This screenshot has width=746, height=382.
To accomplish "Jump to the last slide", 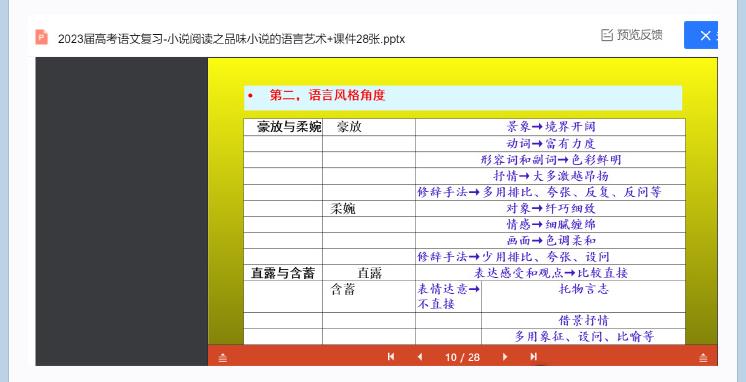I will point(533,356).
